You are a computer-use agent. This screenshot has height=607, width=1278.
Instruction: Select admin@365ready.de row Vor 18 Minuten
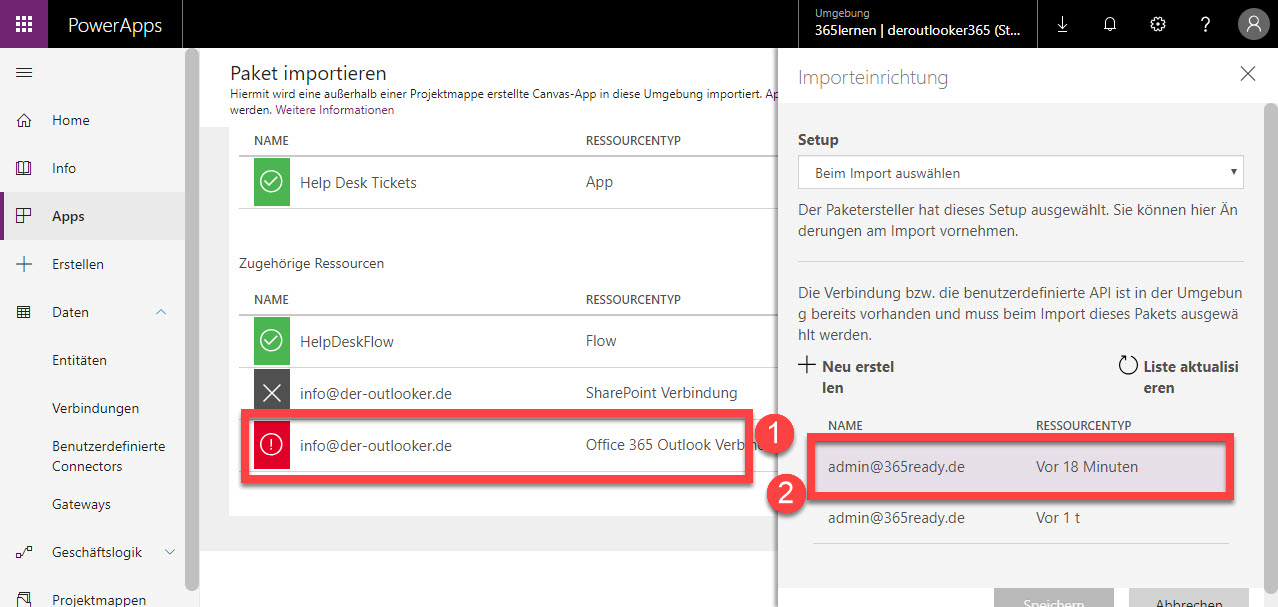coord(1021,466)
